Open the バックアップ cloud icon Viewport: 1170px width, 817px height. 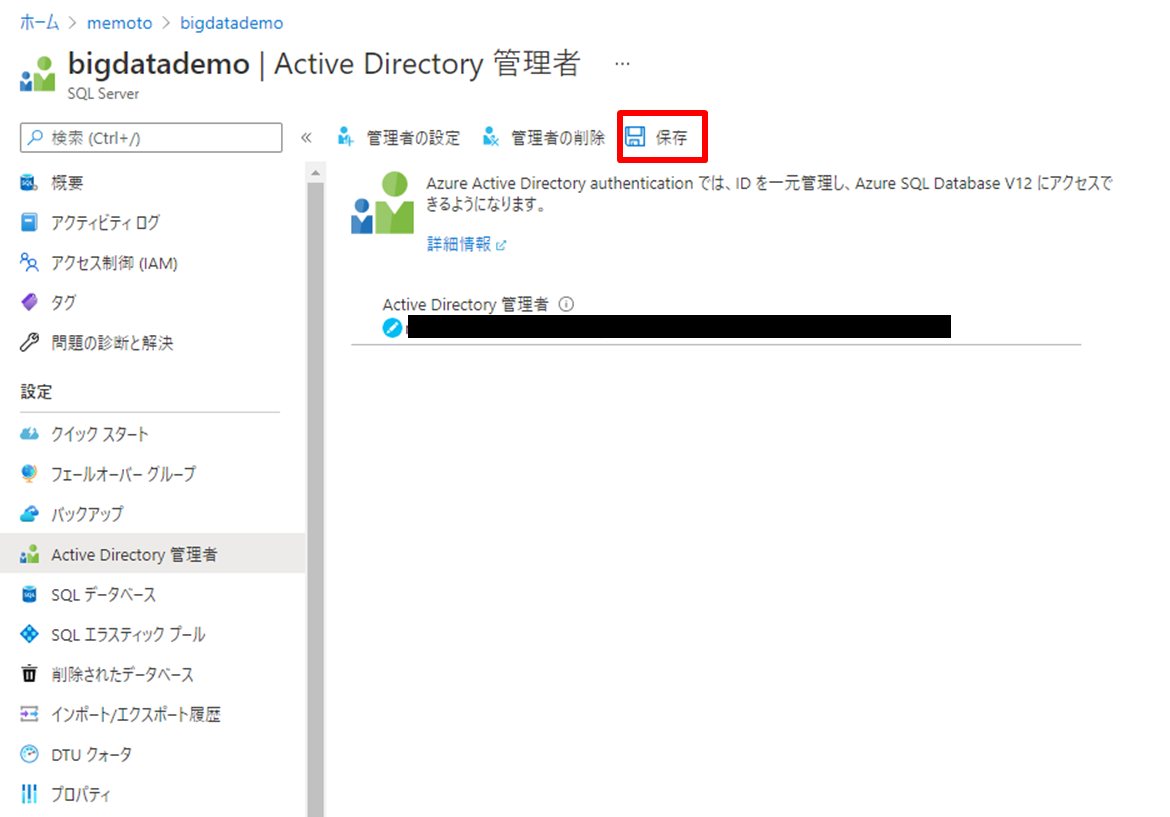coord(29,514)
